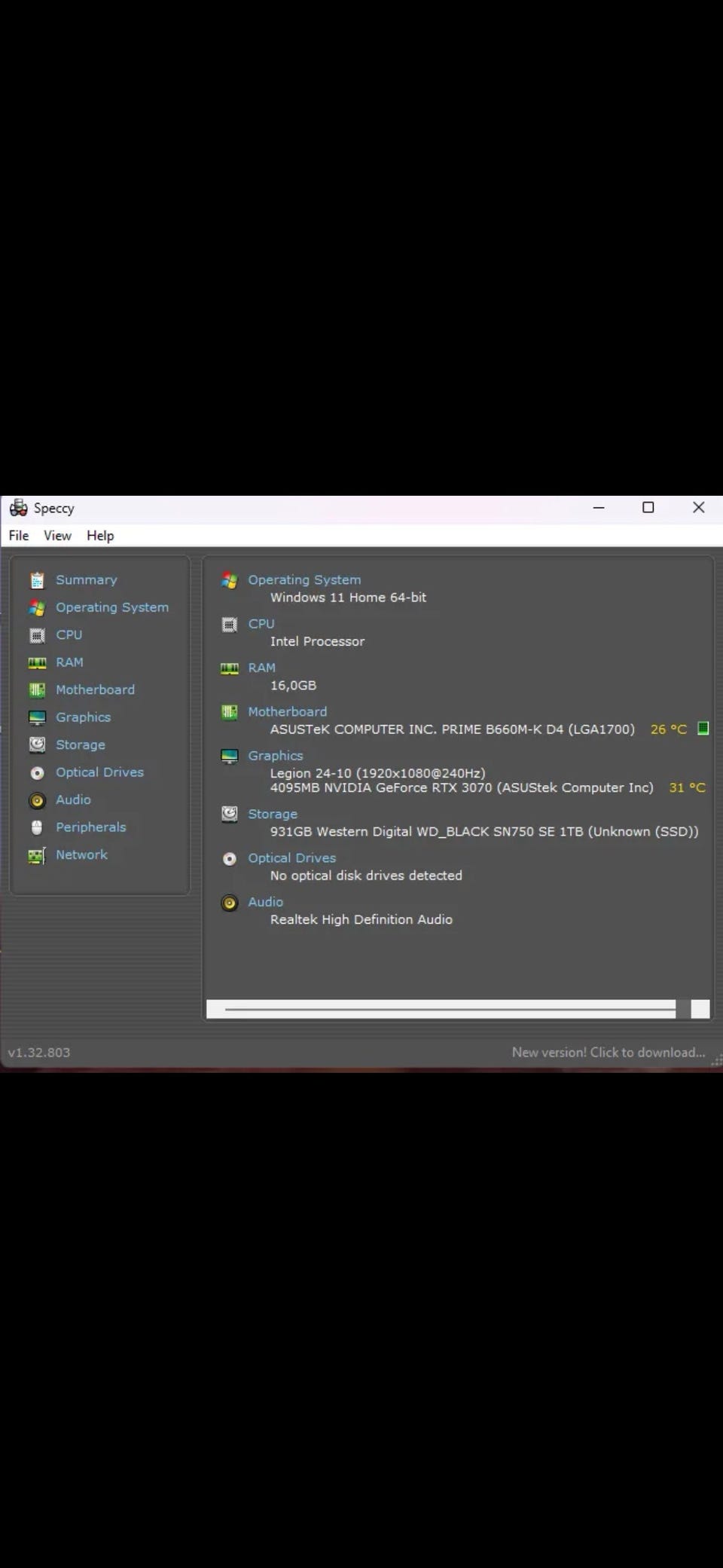Viewport: 723px width, 1568px height.
Task: Maximize the Speccy window
Action: point(648,508)
